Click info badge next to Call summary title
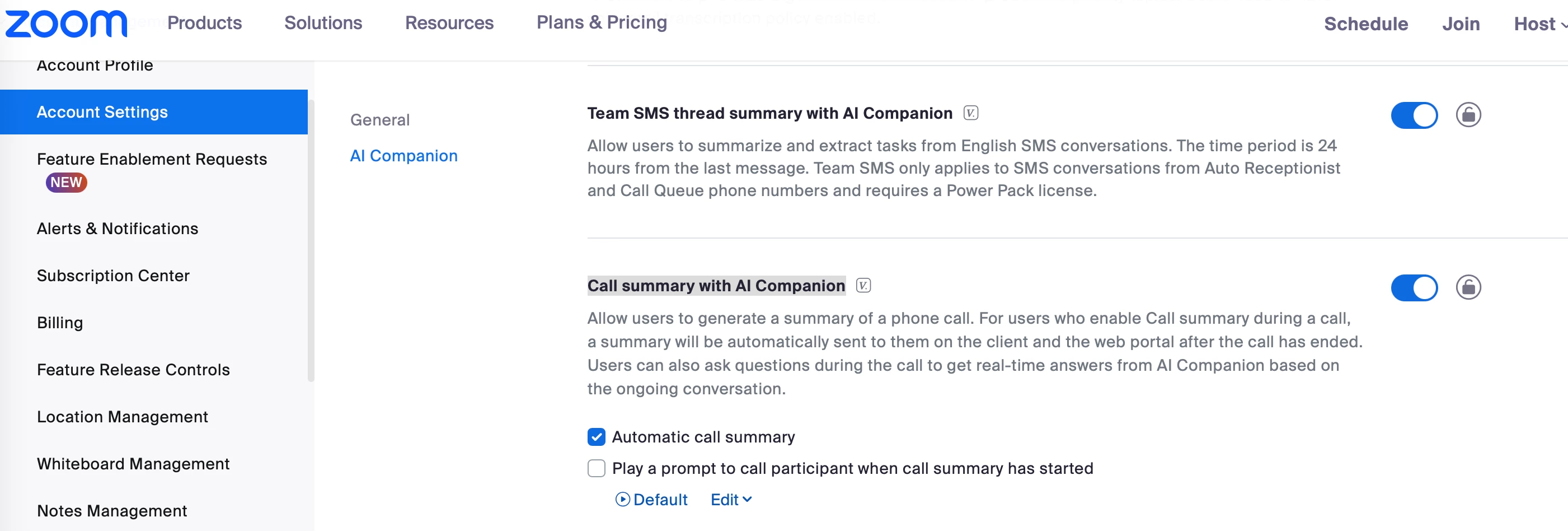This screenshot has width=1568, height=531. click(862, 286)
